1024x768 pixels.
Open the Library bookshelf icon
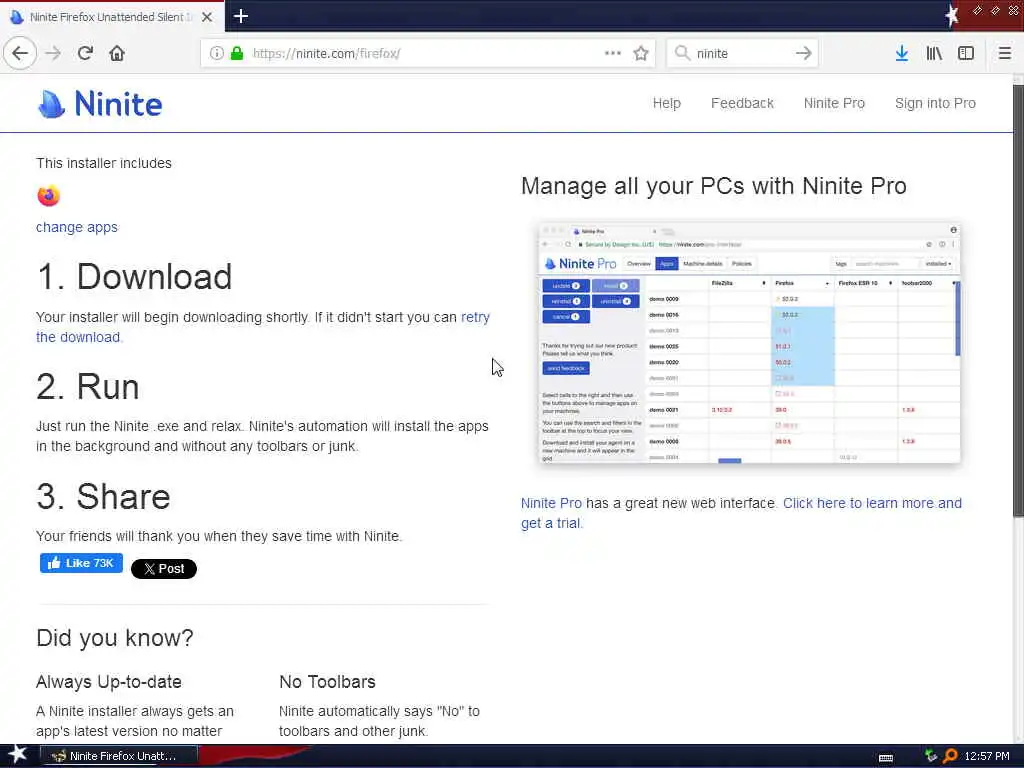coord(934,53)
